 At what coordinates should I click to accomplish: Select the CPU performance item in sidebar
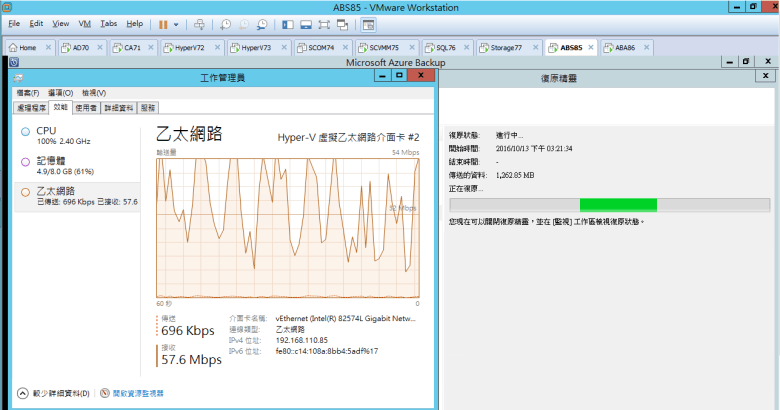pos(46,131)
